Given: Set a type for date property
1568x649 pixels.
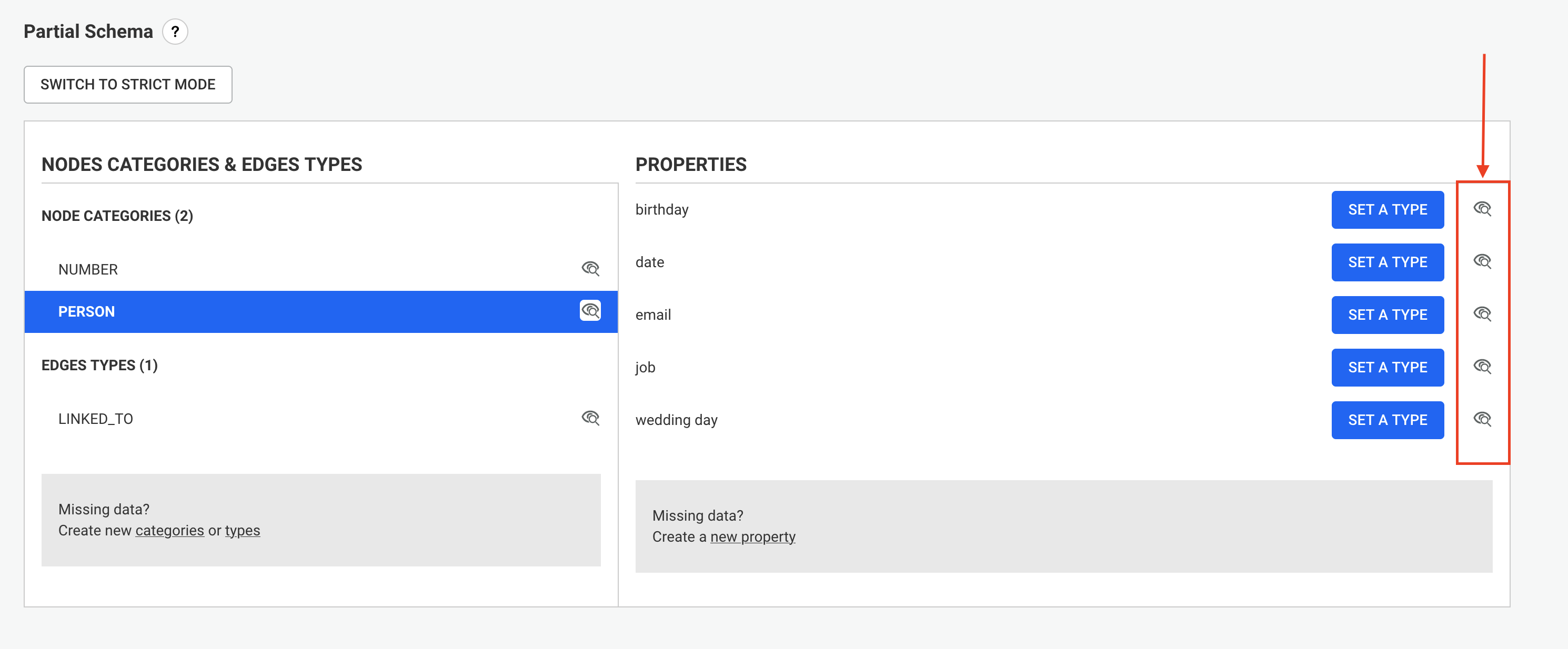Looking at the screenshot, I should pos(1387,262).
